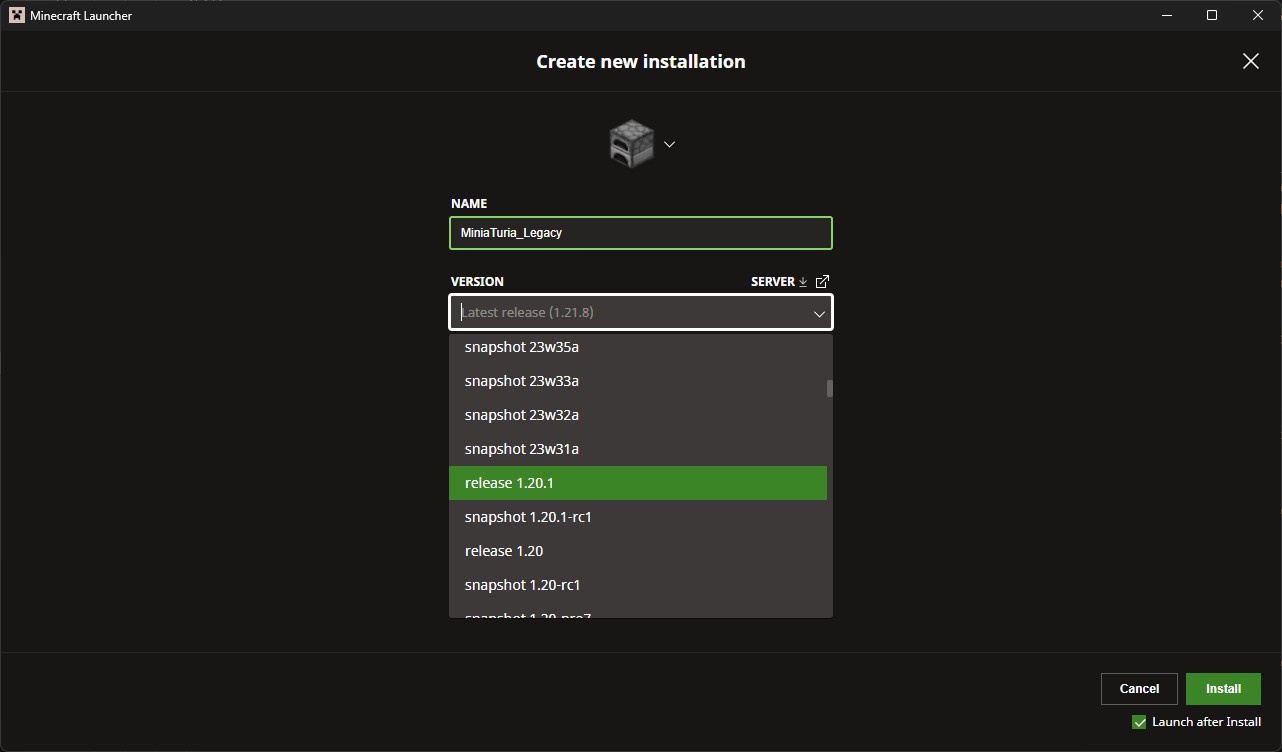Pick snapshot 1.20-rc1 version

pyautogui.click(x=638, y=585)
